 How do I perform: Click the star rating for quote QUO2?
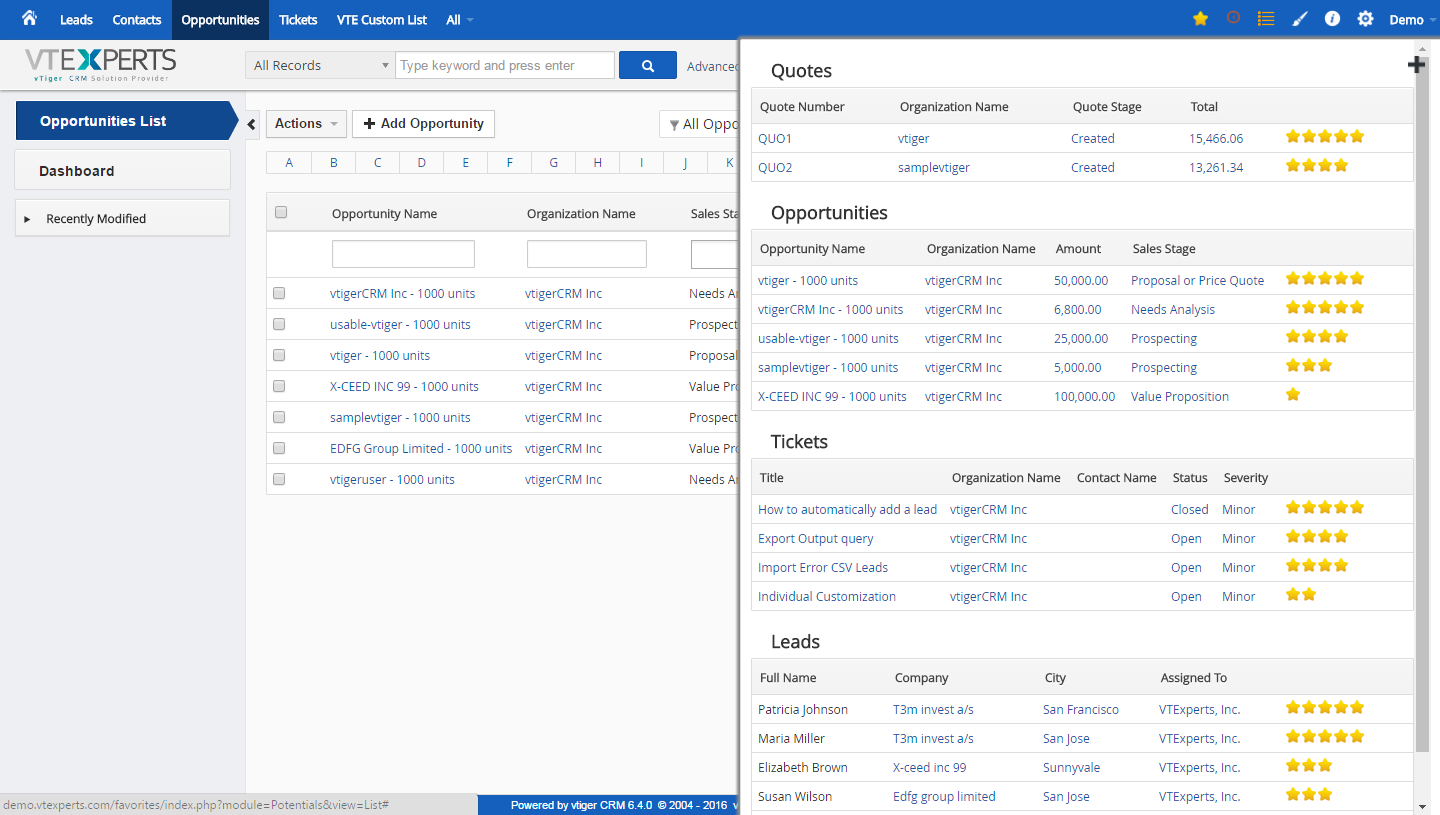click(x=1317, y=166)
